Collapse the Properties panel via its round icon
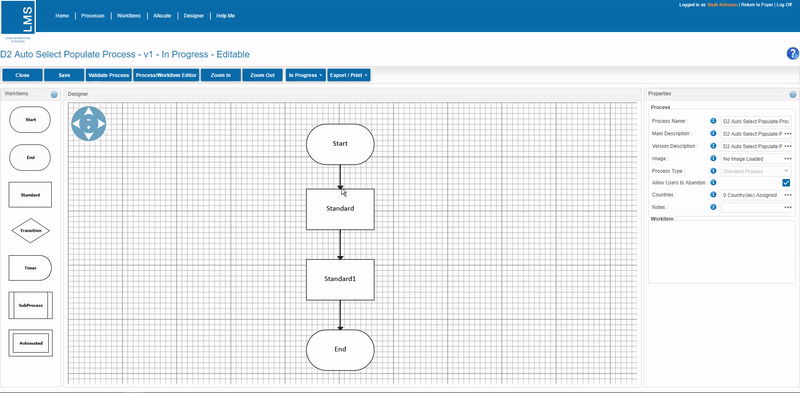This screenshot has height=393, width=800. click(x=792, y=94)
